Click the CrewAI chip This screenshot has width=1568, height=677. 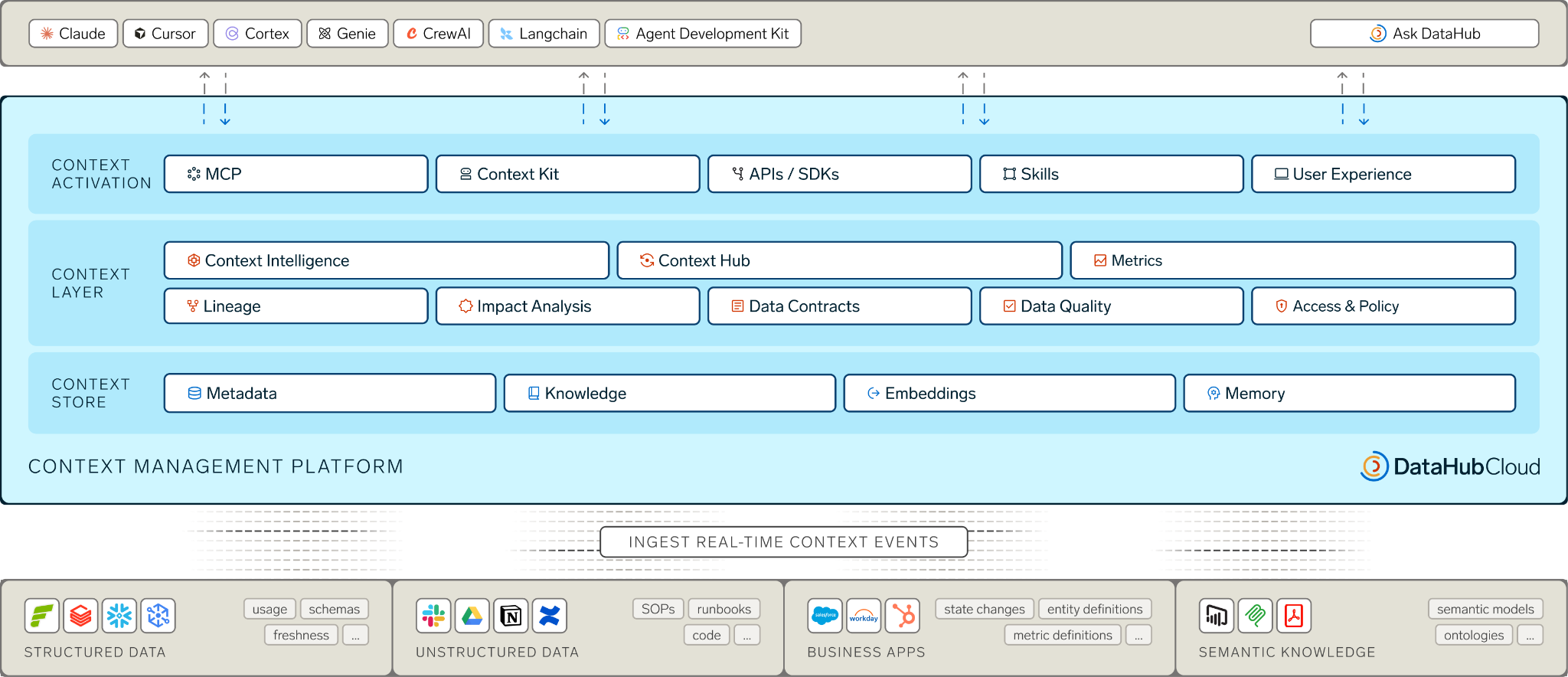tap(439, 34)
